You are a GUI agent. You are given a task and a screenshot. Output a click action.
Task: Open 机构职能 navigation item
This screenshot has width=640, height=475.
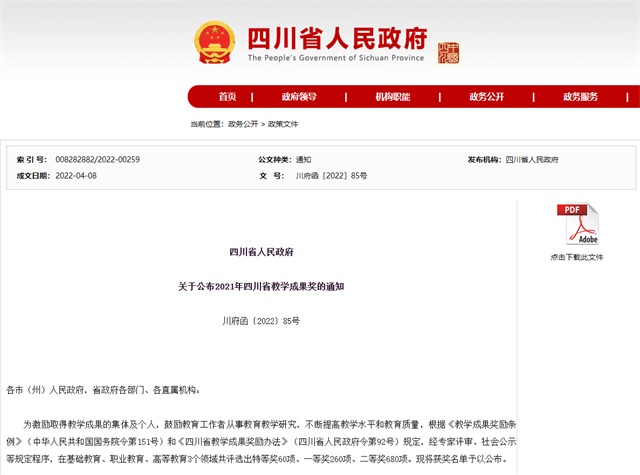[x=393, y=97]
